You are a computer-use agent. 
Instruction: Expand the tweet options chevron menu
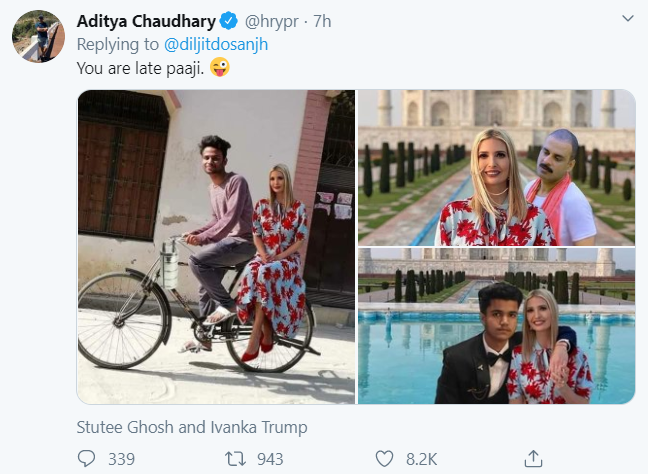coord(626,19)
